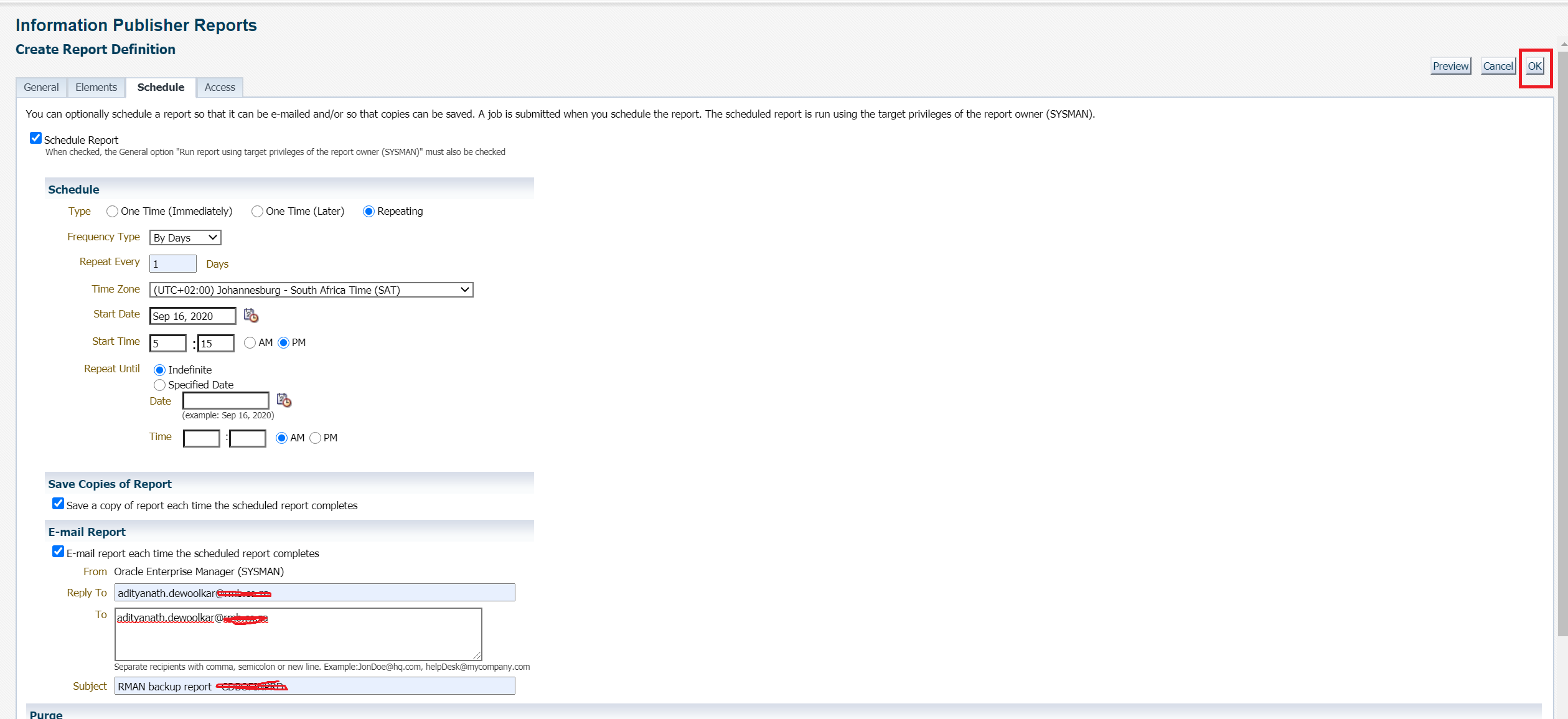1568x719 pixels.
Task: Open the Frequency Type dropdown
Action: coord(185,238)
